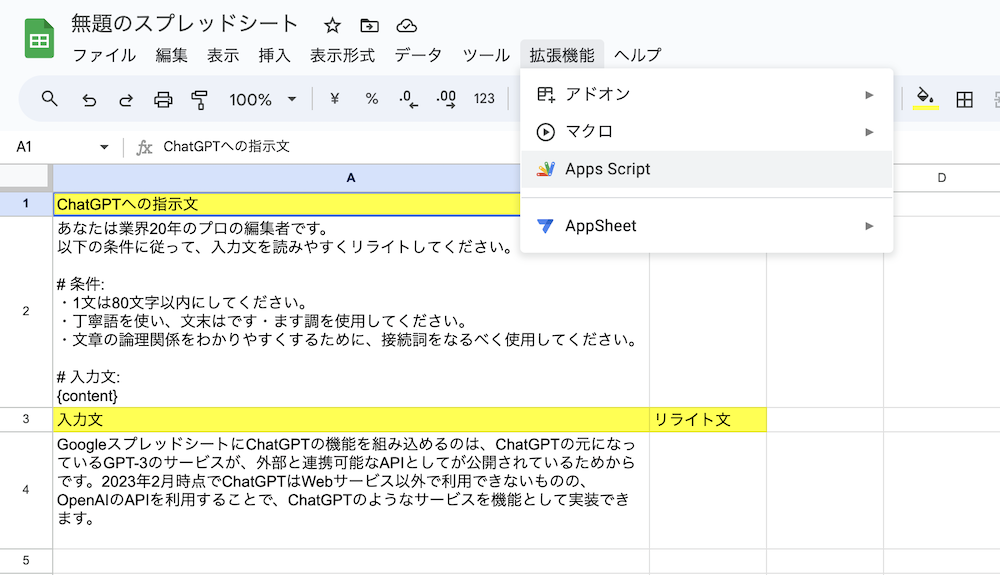Select column A header
The image size is (1000, 575).
coord(351,178)
